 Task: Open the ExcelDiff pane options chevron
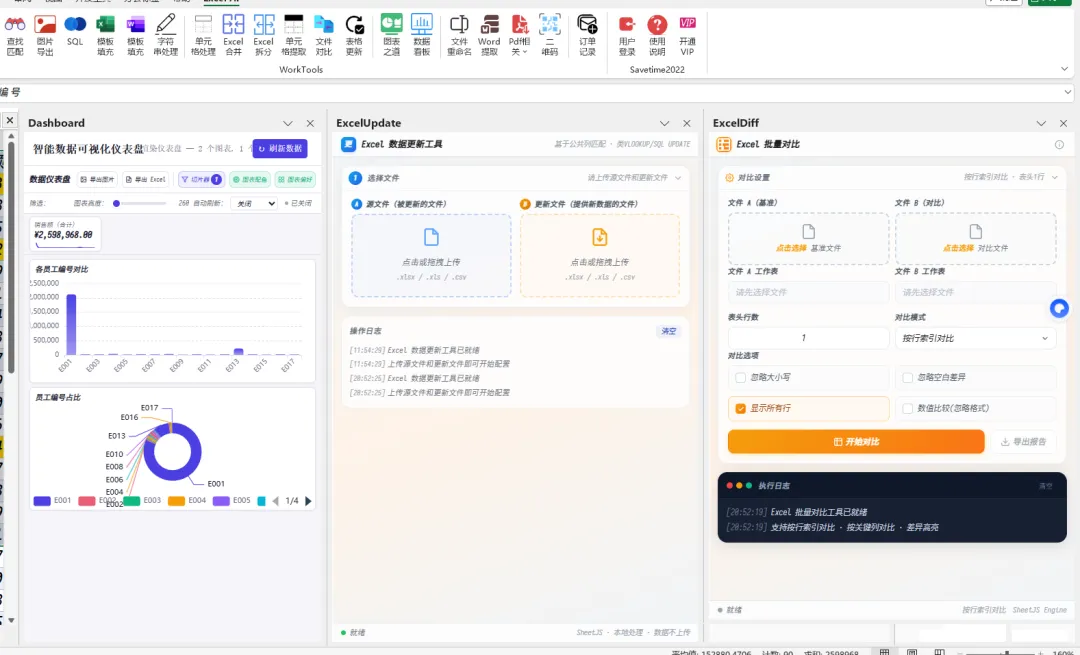click(1041, 123)
